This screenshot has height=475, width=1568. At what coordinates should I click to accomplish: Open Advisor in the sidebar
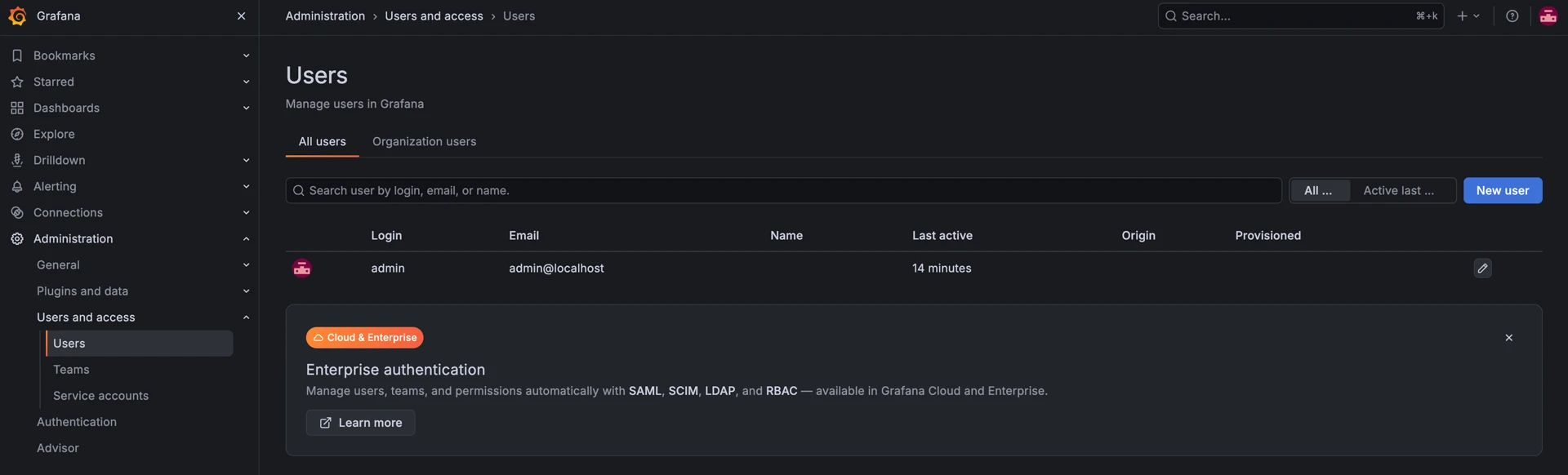point(58,447)
